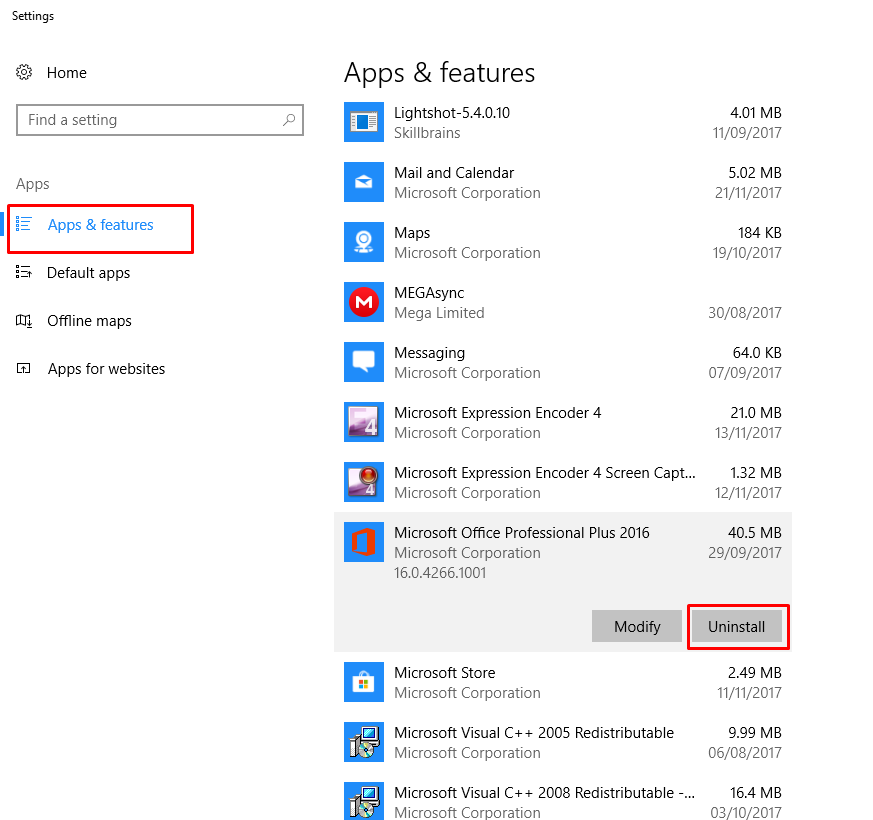Click the 1.32 MB size value
The image size is (873, 820).
point(756,473)
